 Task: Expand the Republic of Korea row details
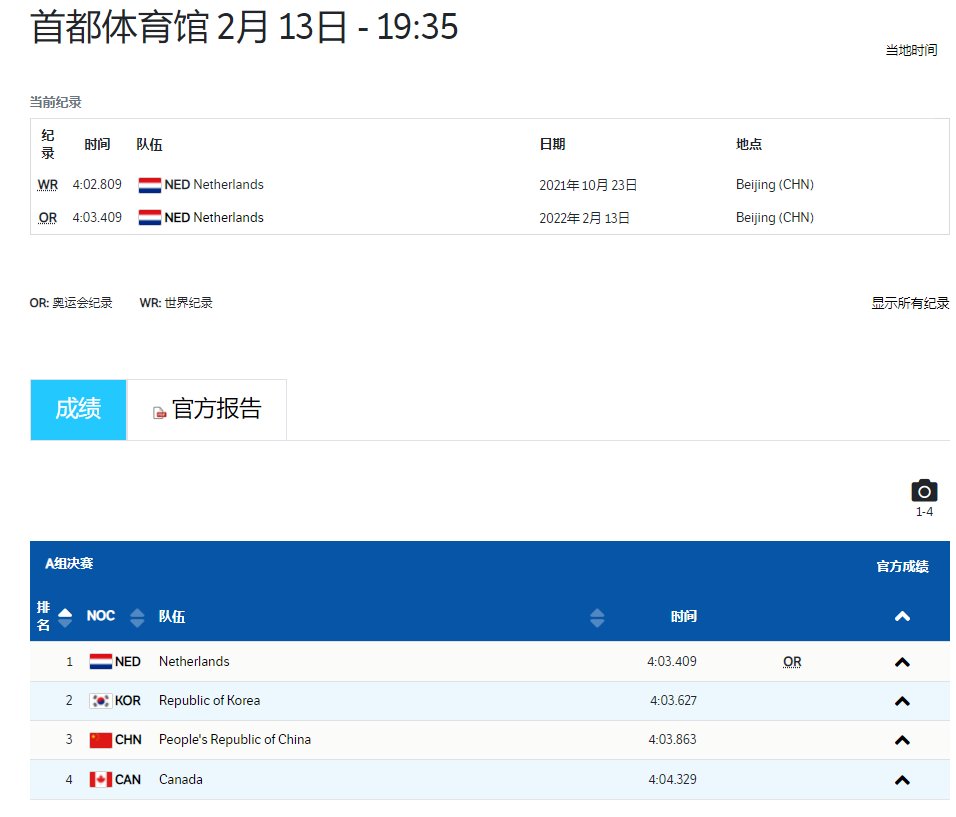[x=901, y=701]
